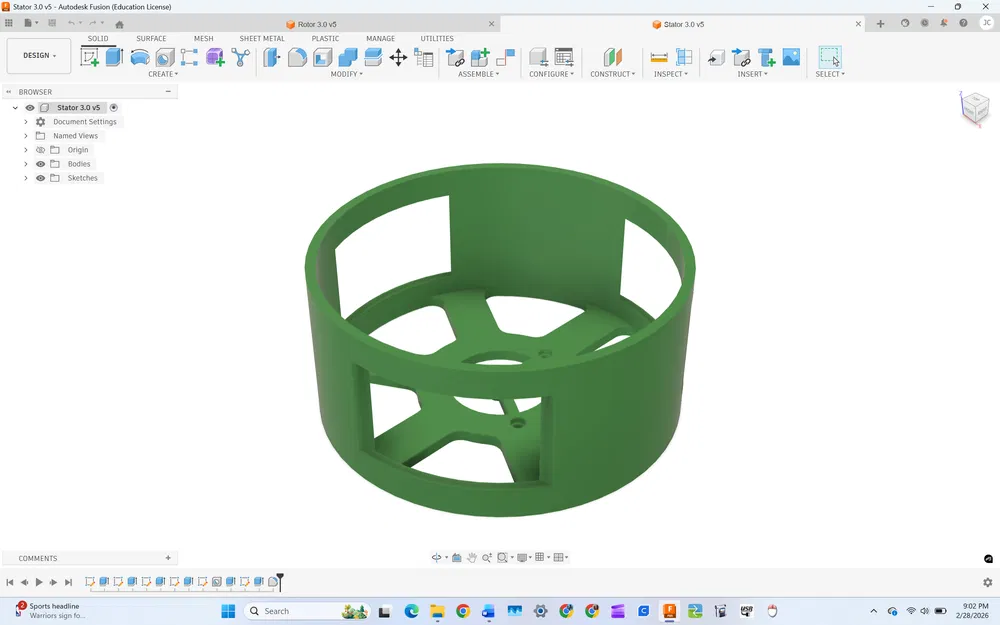This screenshot has width=1000, height=625.
Task: Select the Hole tool
Action: pos(165,57)
